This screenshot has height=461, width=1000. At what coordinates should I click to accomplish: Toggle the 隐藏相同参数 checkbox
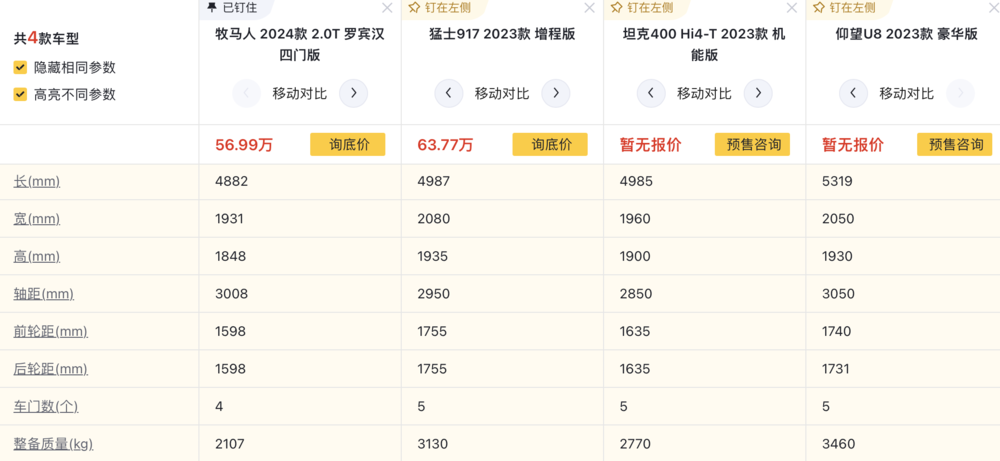tap(20, 68)
